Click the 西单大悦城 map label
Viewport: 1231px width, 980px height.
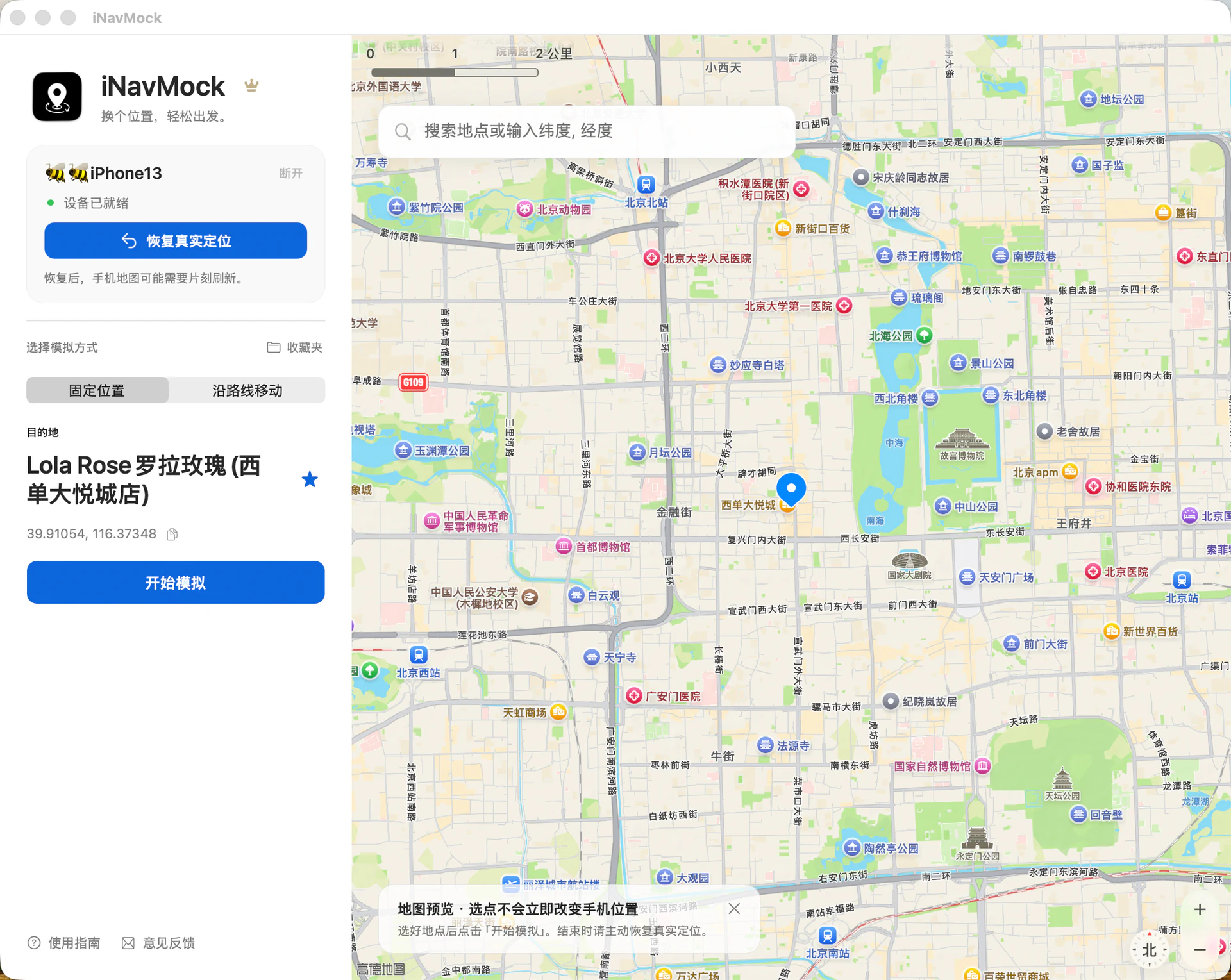pyautogui.click(x=748, y=505)
